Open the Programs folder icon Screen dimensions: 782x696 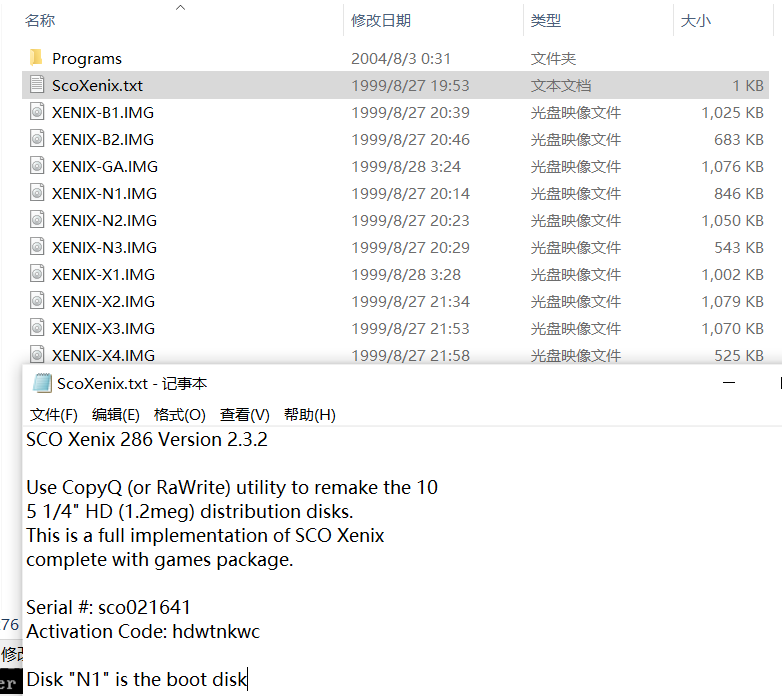coord(36,58)
